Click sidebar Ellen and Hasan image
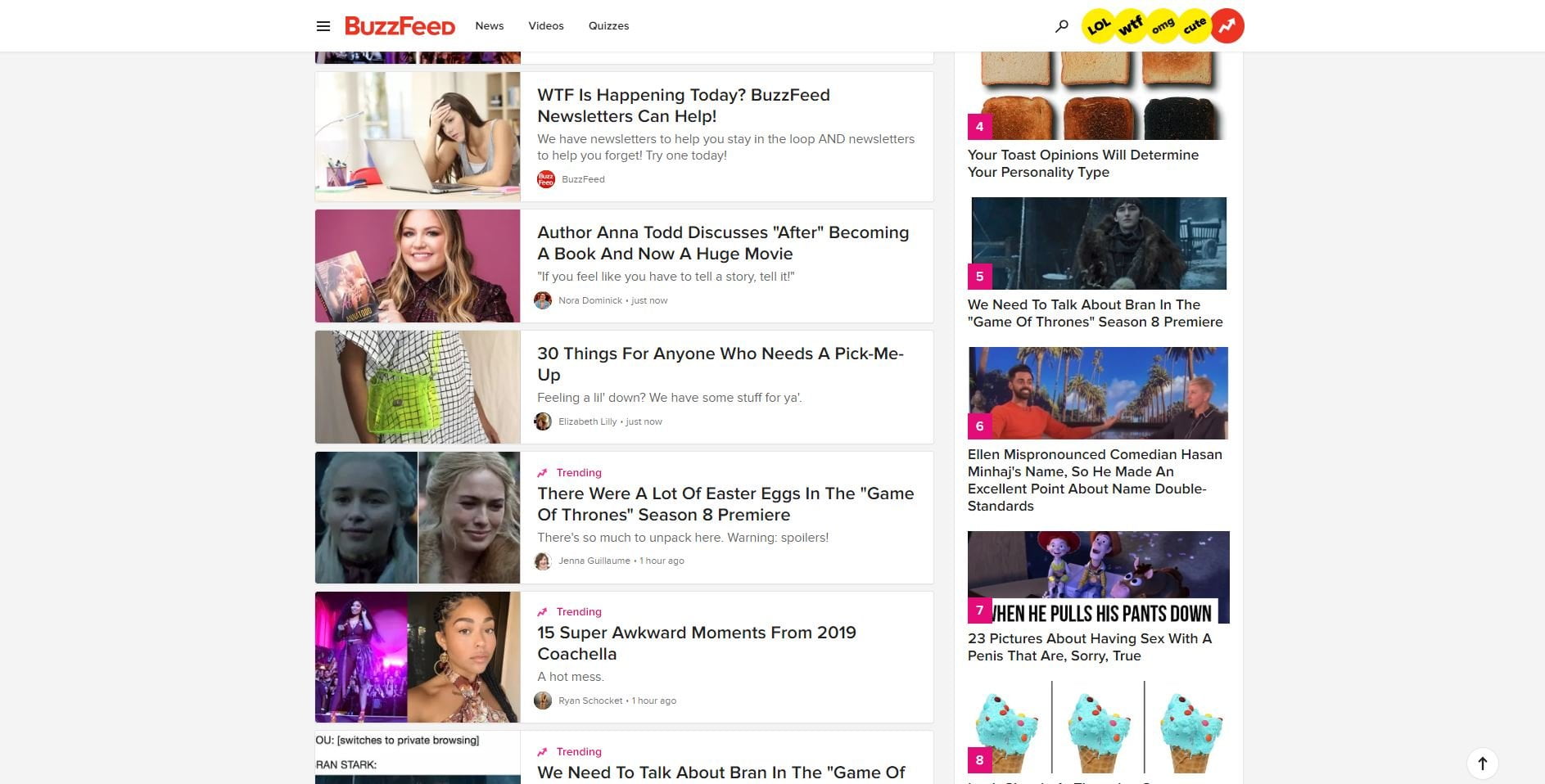1545x784 pixels. pos(1098,393)
